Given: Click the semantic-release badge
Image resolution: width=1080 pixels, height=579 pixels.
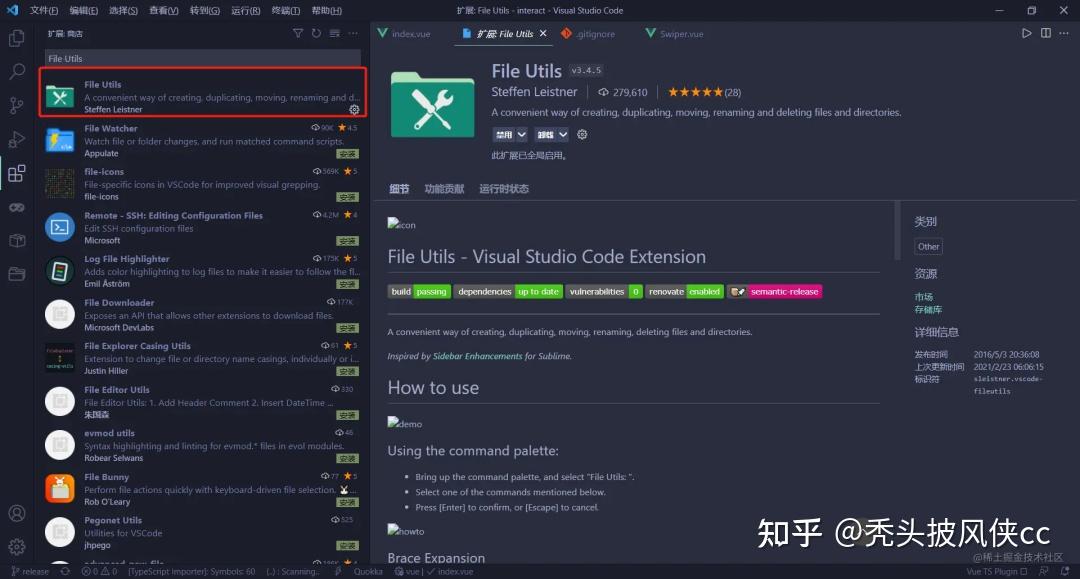Looking at the screenshot, I should 775,292.
